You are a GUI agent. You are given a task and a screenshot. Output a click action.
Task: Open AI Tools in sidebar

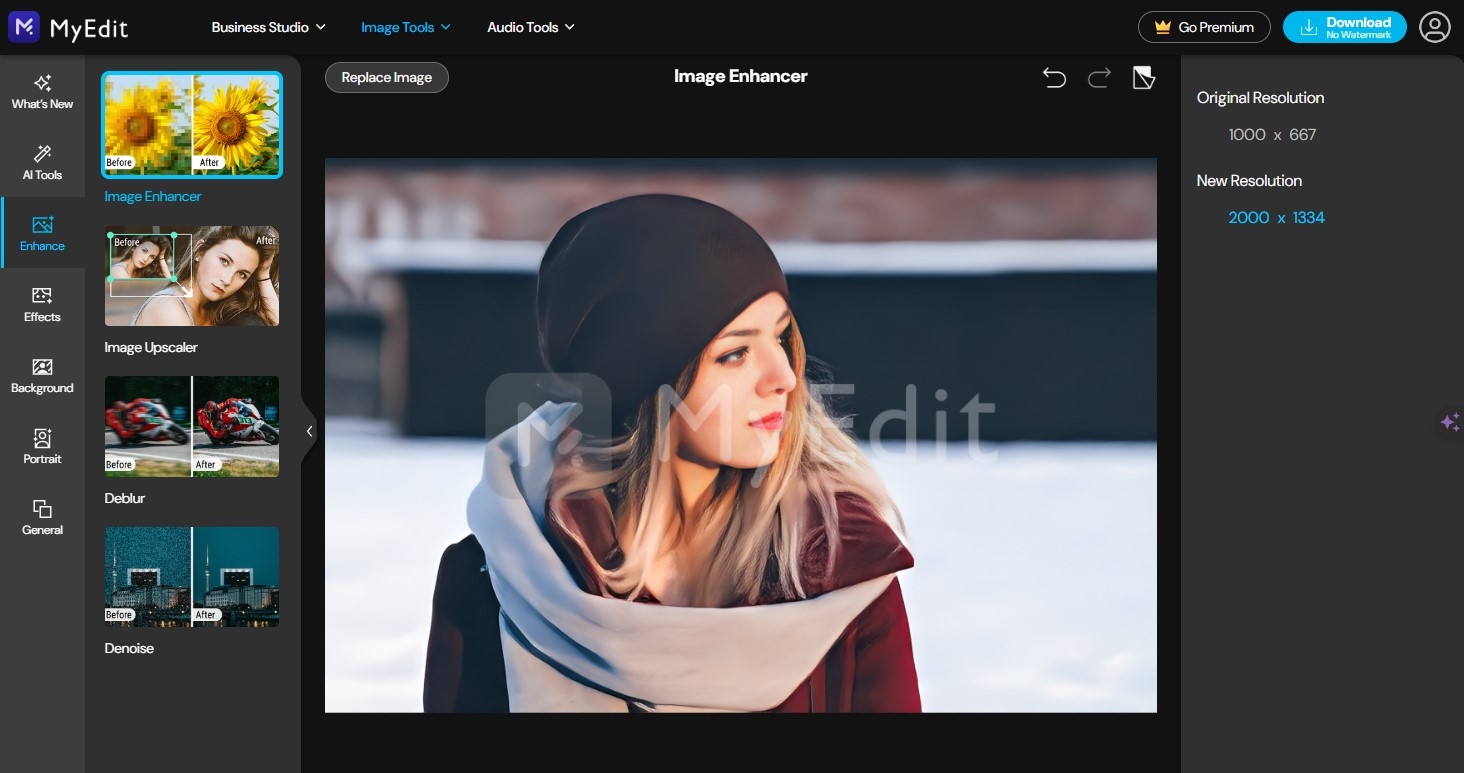42,162
